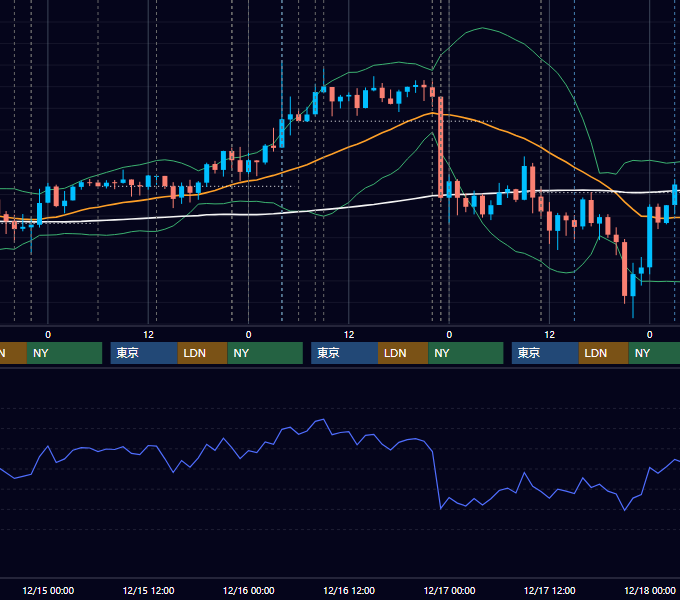Click the 12/15 00:00 date label
Image resolution: width=680 pixels, height=600 pixels.
(48, 590)
